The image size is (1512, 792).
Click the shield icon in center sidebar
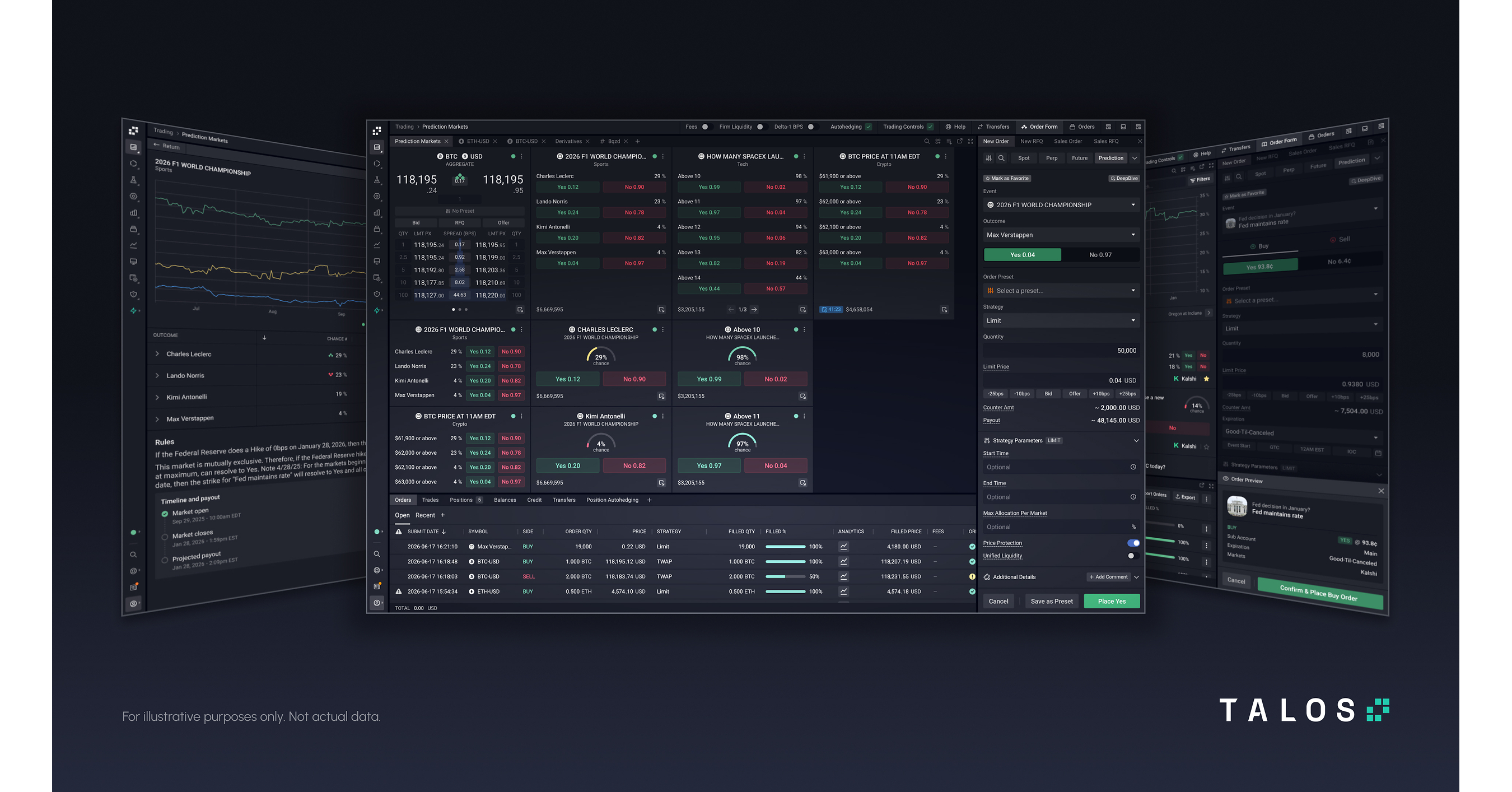point(377,294)
